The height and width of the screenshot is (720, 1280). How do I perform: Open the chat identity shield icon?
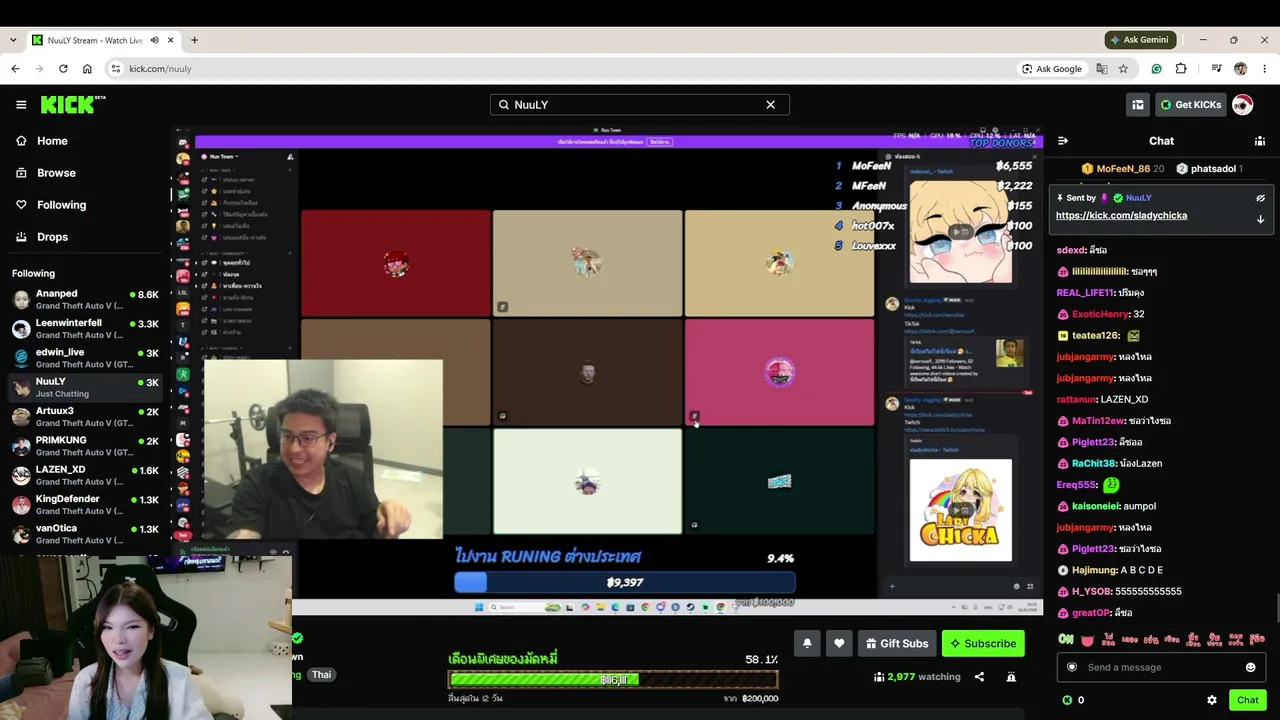[x=1072, y=667]
